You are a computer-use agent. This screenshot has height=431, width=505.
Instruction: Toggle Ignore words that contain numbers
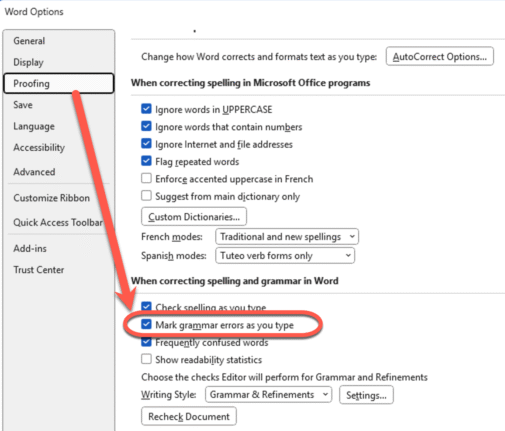[x=146, y=126]
